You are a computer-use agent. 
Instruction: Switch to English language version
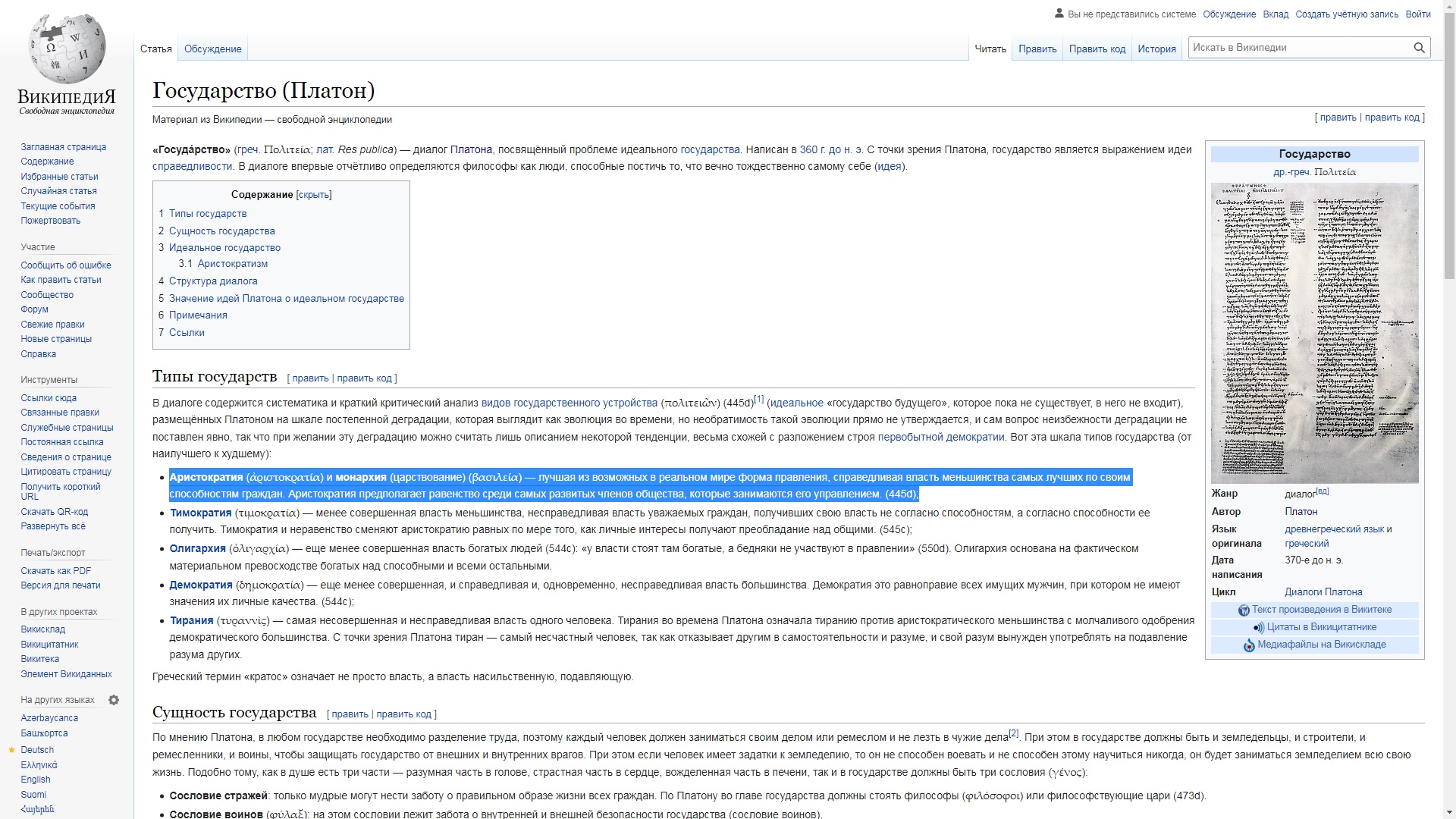(36, 780)
